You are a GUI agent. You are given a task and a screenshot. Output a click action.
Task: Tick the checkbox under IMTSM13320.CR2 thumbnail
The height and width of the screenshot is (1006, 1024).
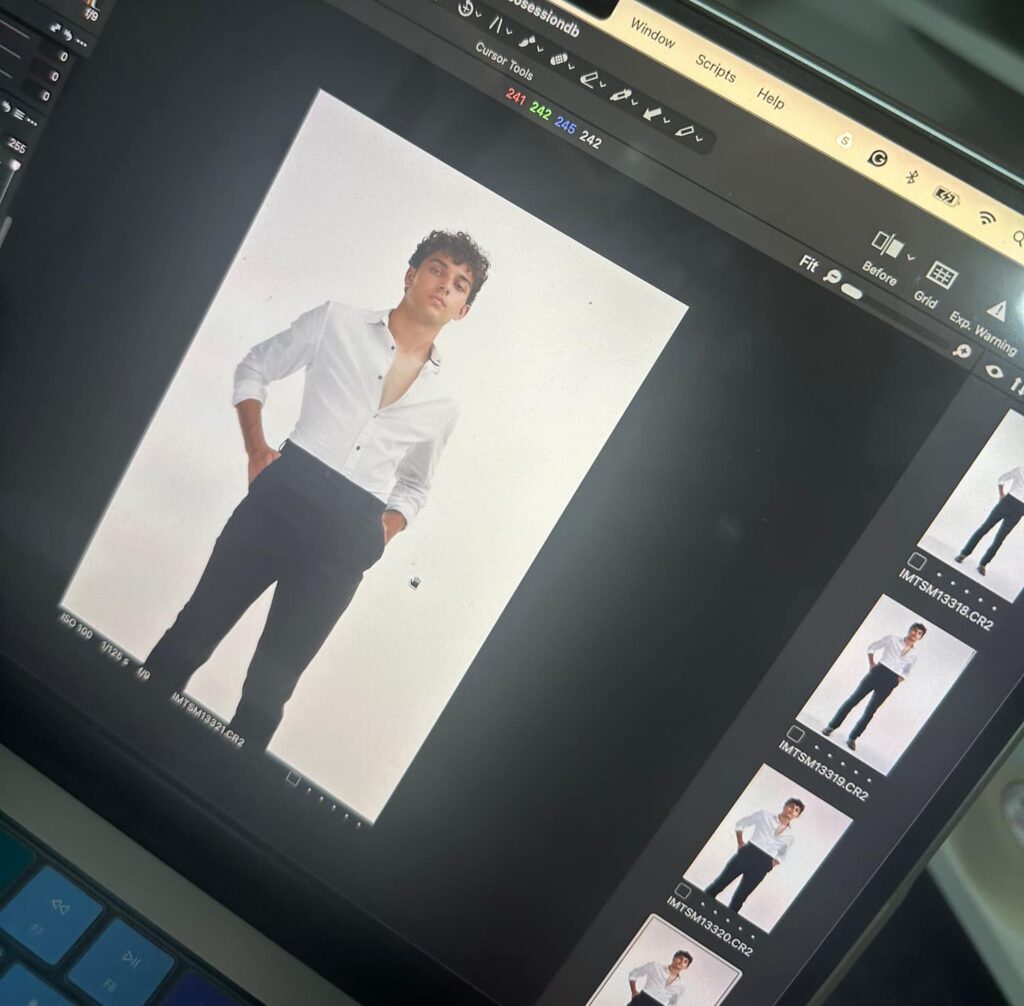click(x=682, y=890)
